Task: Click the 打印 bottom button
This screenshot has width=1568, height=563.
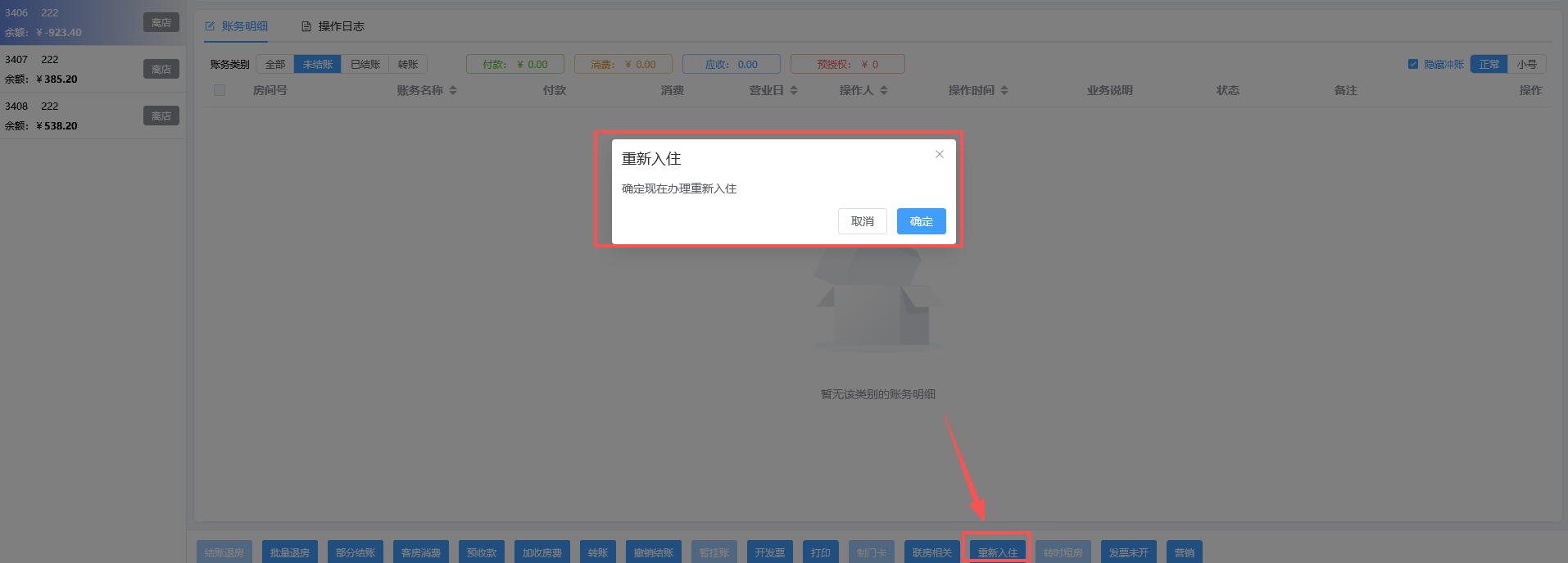Action: pyautogui.click(x=821, y=552)
